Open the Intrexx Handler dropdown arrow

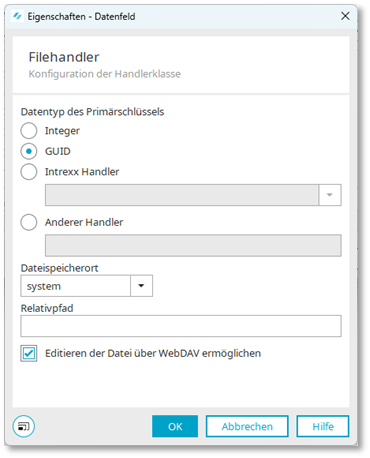pos(330,195)
